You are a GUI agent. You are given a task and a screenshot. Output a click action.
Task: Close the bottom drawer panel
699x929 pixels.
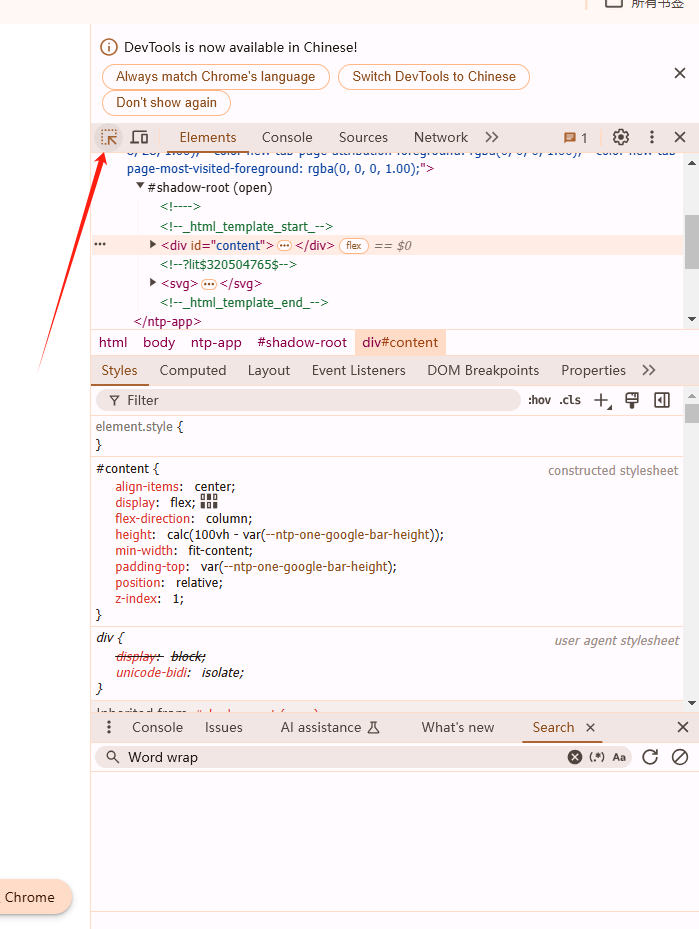(682, 727)
